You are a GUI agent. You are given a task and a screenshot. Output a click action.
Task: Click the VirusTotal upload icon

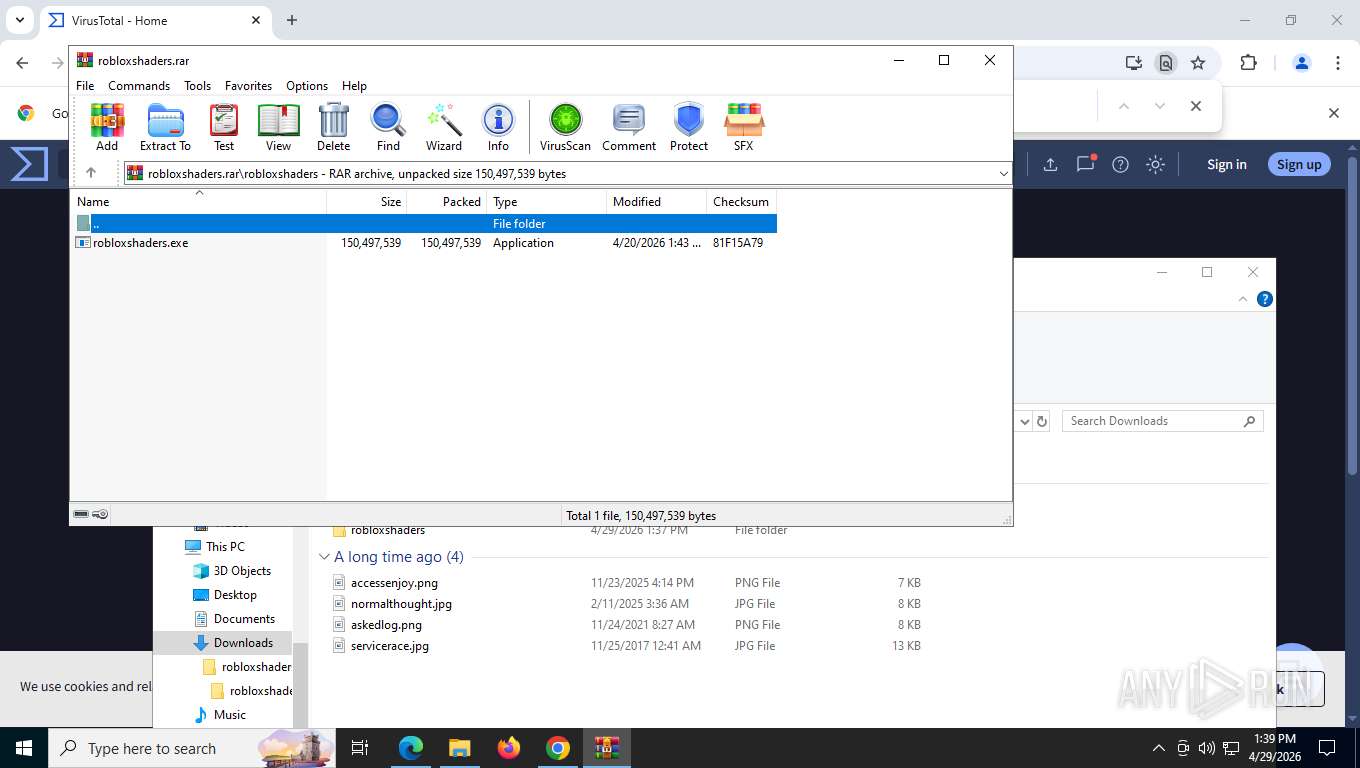[1050, 165]
